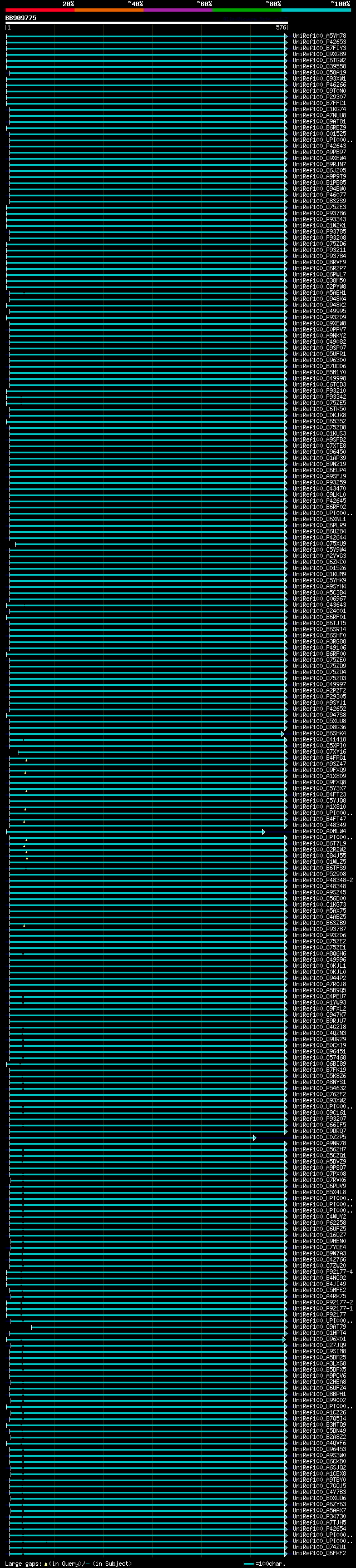Open hit UniRef100_Q39558
Screen dimensions: 356x1568
point(319,66)
